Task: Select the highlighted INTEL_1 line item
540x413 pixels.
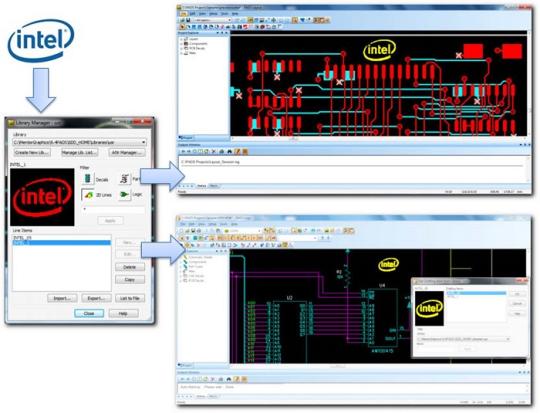Action: click(62, 242)
